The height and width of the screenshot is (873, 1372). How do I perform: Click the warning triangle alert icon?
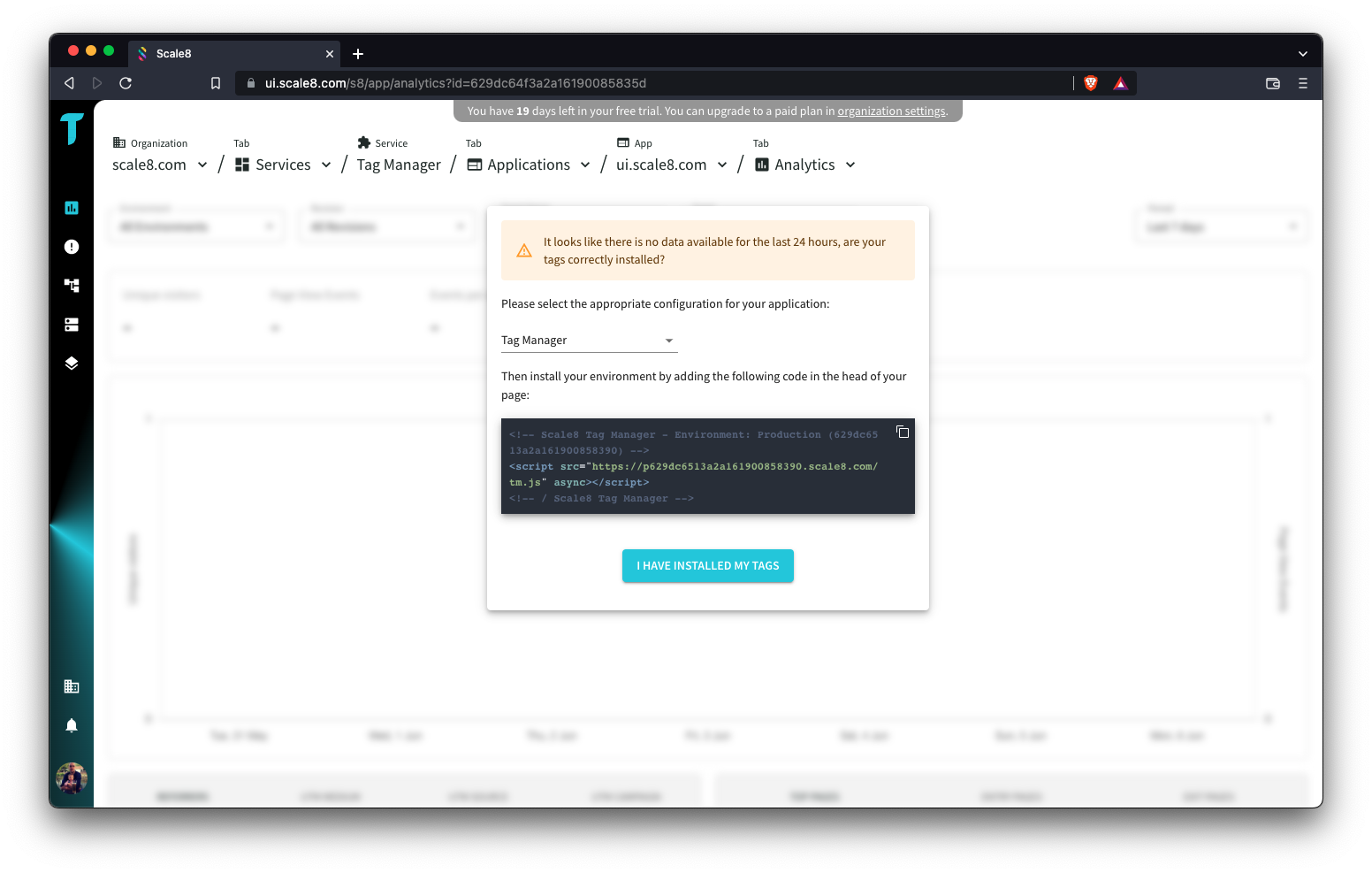[x=524, y=251]
